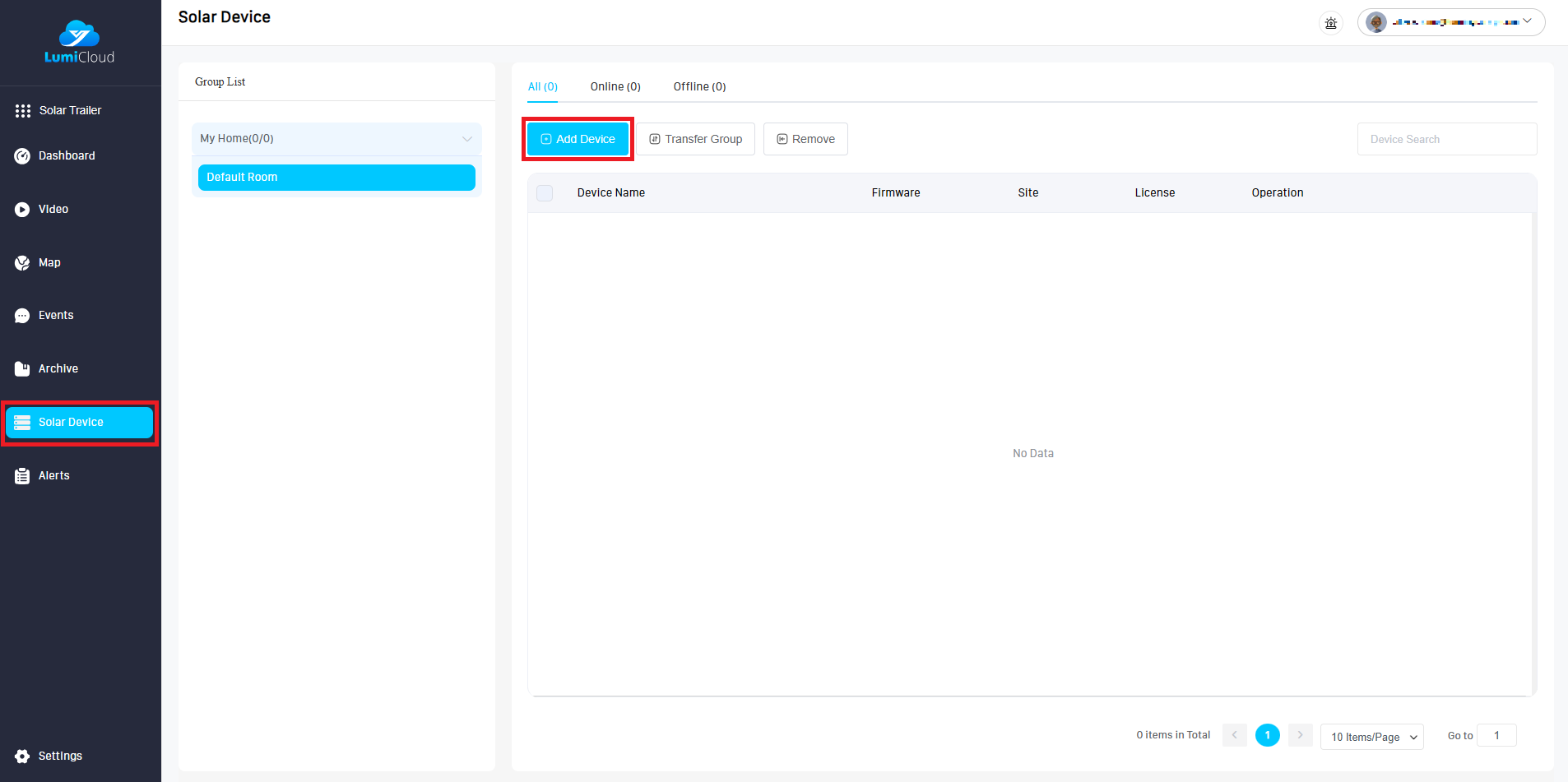Click the Solar Trailer grid icon

pyautogui.click(x=22, y=111)
